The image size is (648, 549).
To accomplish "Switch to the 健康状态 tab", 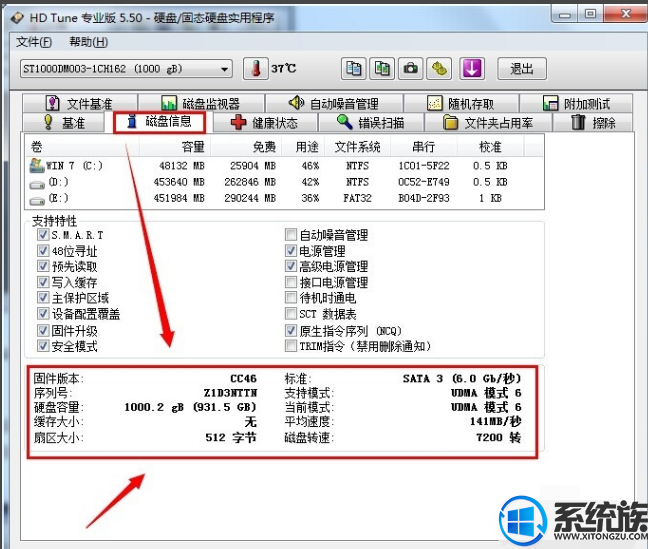I will tap(264, 123).
